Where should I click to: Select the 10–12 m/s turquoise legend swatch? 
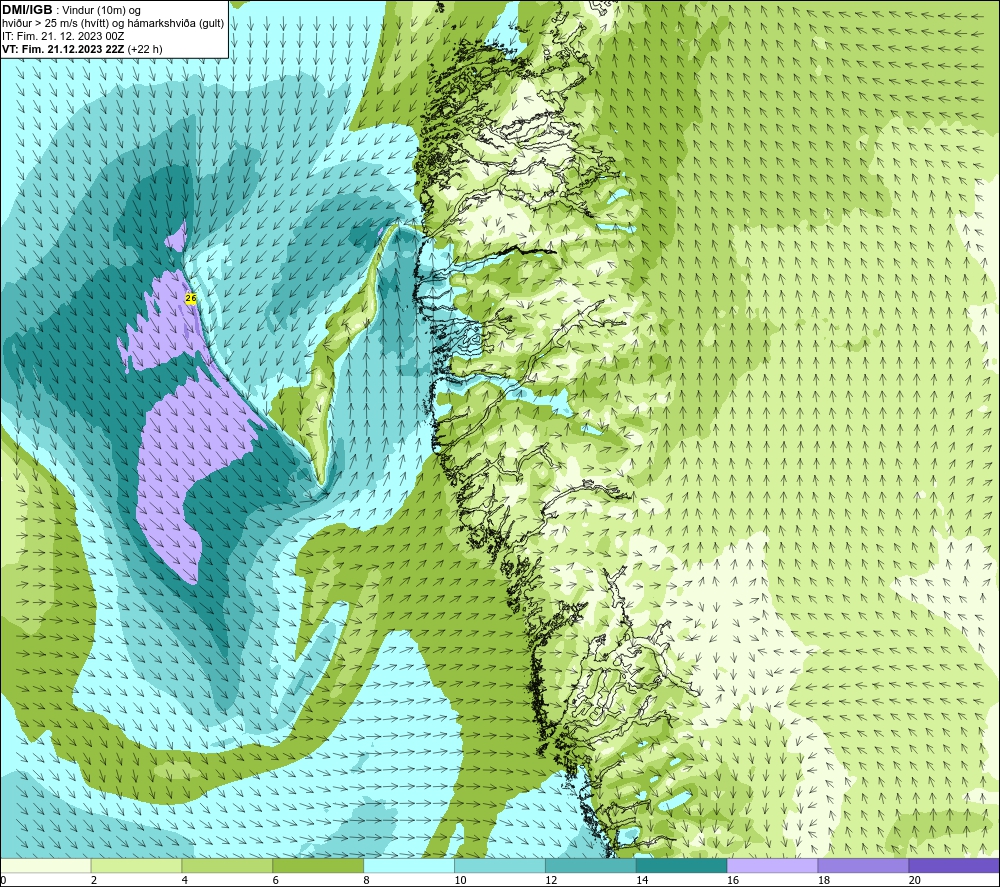click(500, 865)
